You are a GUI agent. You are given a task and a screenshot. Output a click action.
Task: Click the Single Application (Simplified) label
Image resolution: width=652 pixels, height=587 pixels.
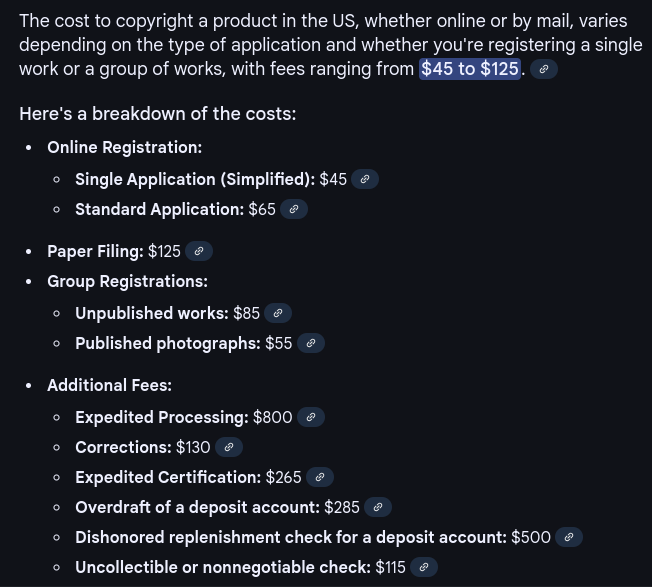click(x=195, y=179)
